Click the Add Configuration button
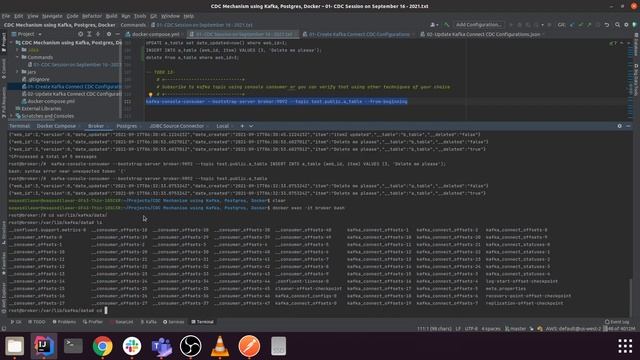The height and width of the screenshot is (360, 640). click(479, 24)
